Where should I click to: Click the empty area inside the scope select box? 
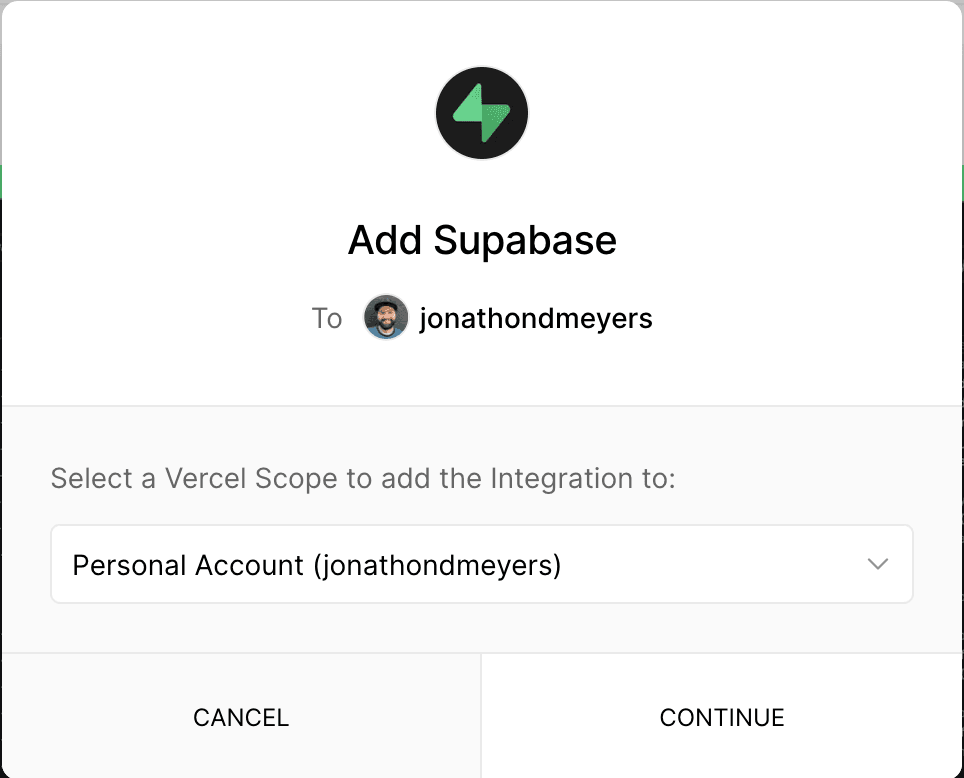pos(713,564)
